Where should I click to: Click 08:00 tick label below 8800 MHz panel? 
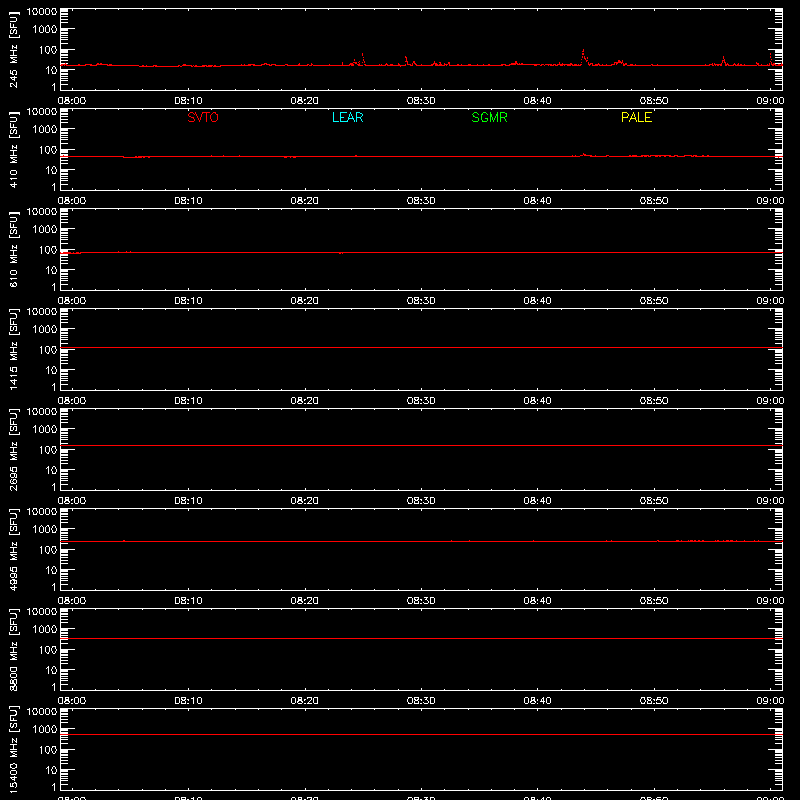tap(72, 701)
